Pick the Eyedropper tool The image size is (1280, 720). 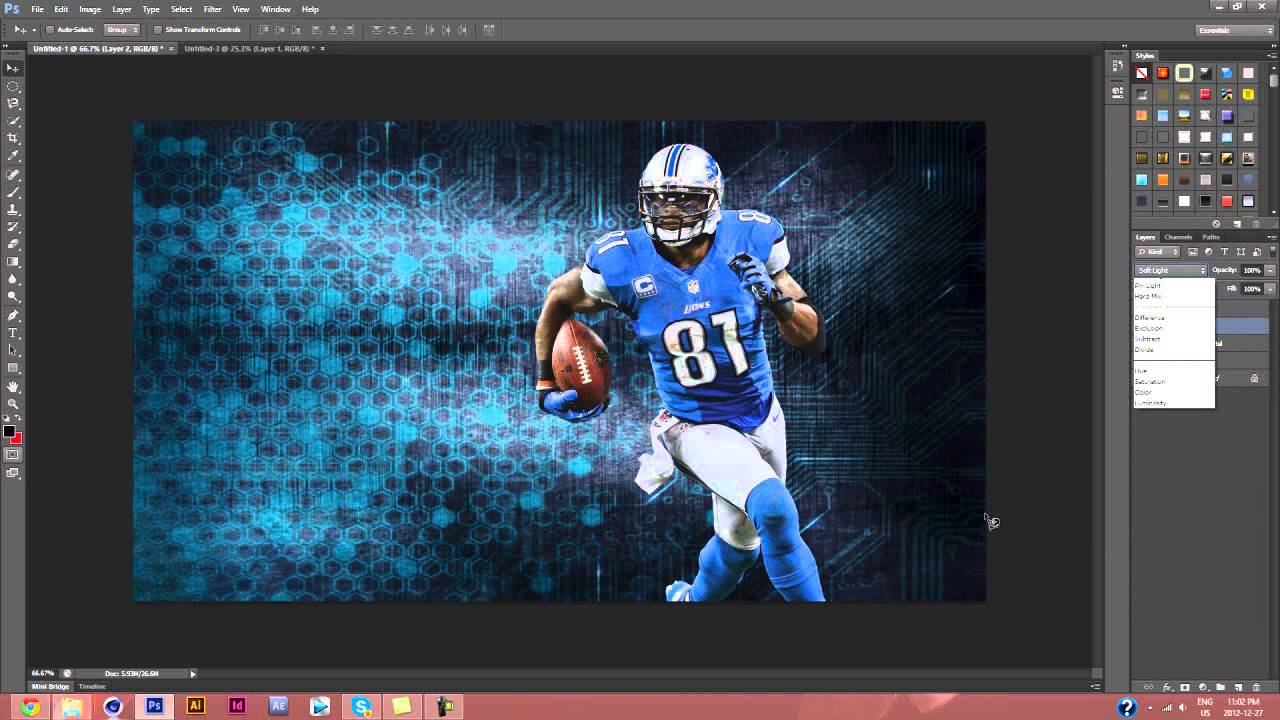(x=13, y=155)
